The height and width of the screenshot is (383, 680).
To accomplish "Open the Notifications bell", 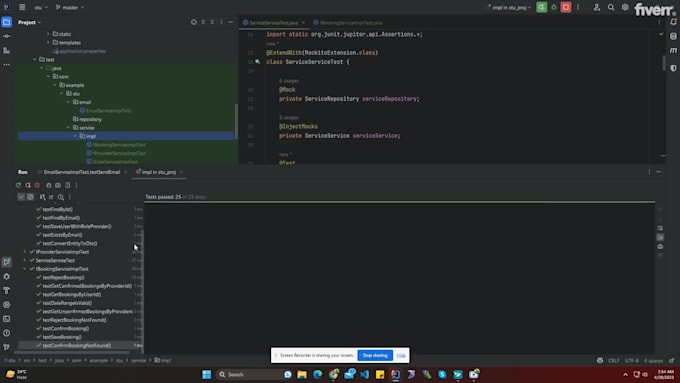I will 673,22.
